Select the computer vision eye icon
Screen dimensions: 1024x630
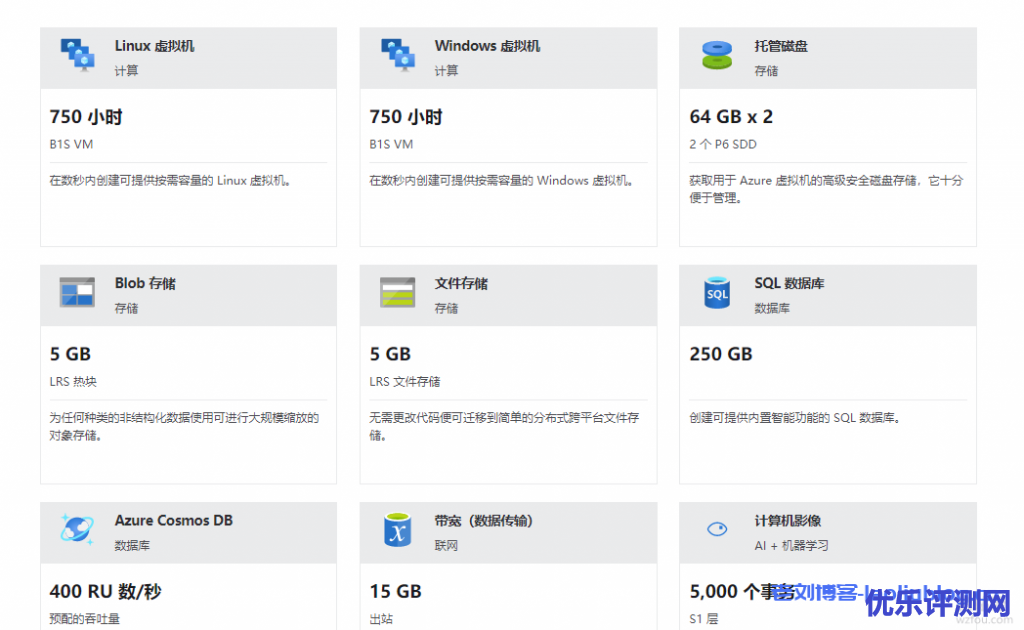tap(717, 529)
